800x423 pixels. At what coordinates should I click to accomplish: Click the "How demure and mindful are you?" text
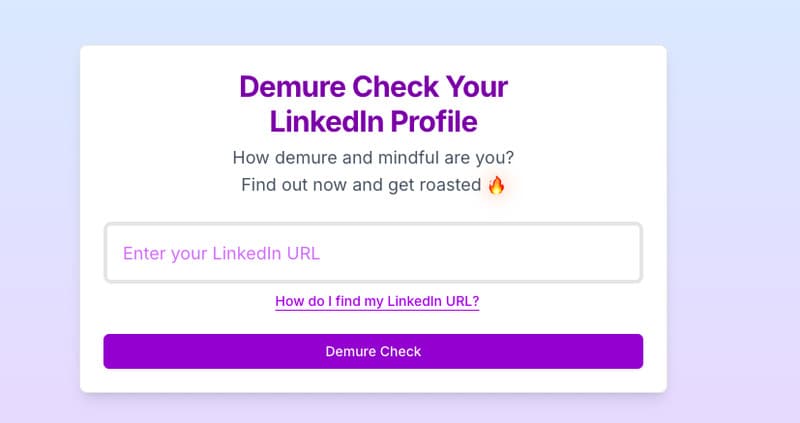tap(373, 157)
